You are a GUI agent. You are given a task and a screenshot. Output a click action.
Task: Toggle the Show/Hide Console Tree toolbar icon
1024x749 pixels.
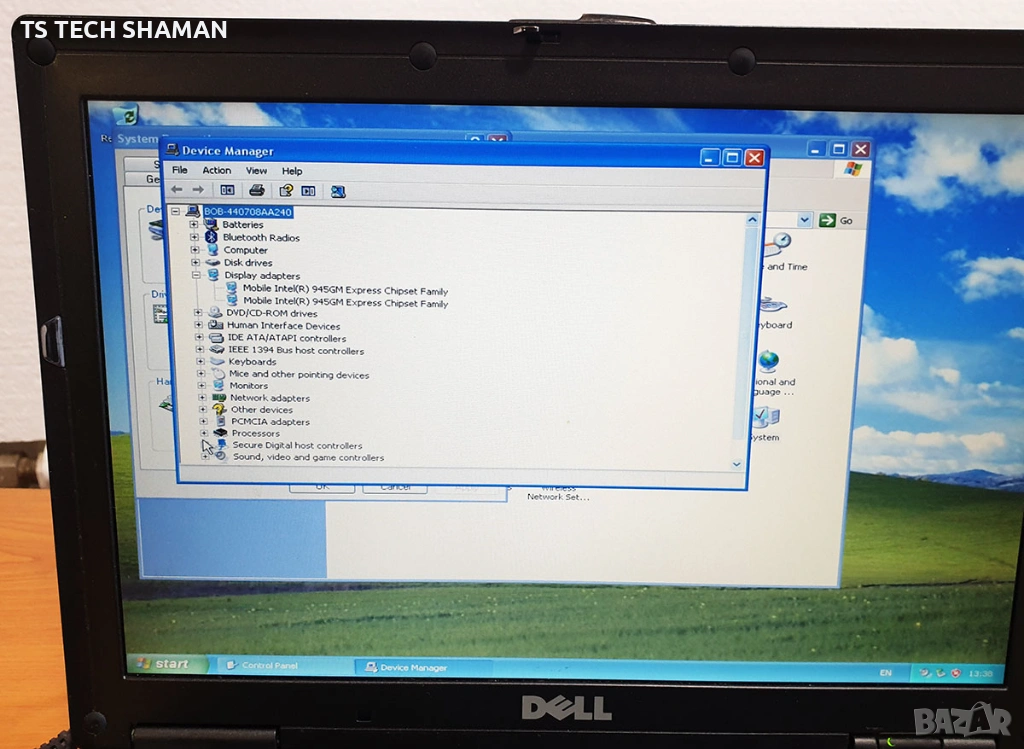point(227,190)
